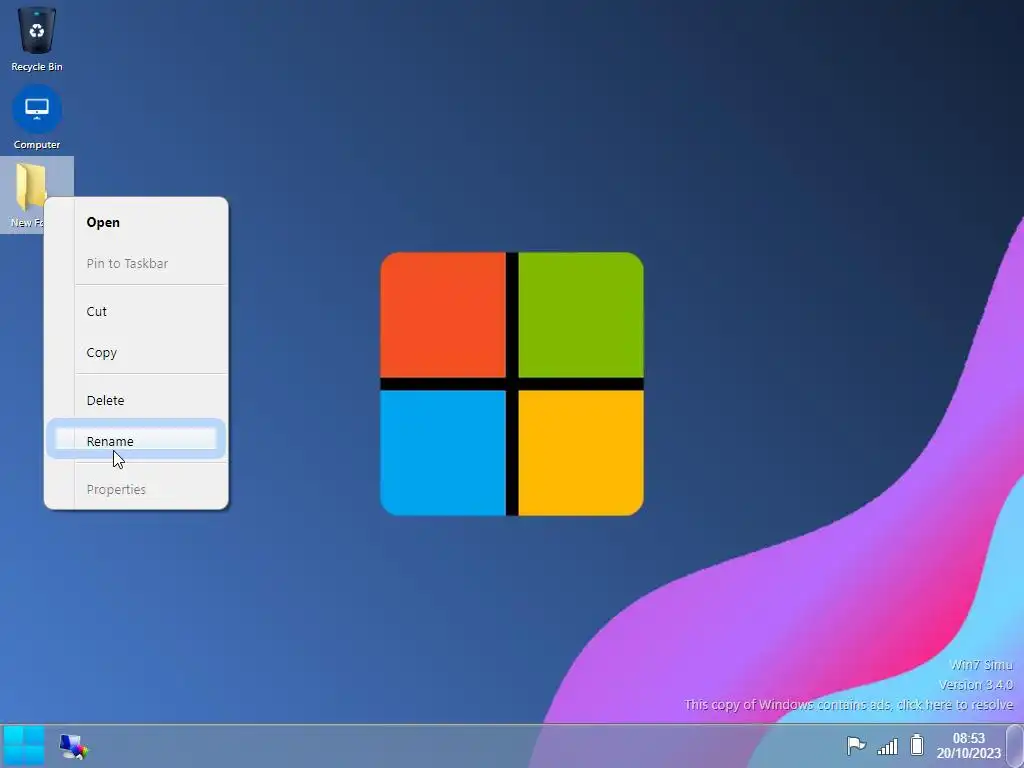Screen dimensions: 1024x768
Task: Click Show Desktop button at taskbar end
Action: tap(1014, 746)
